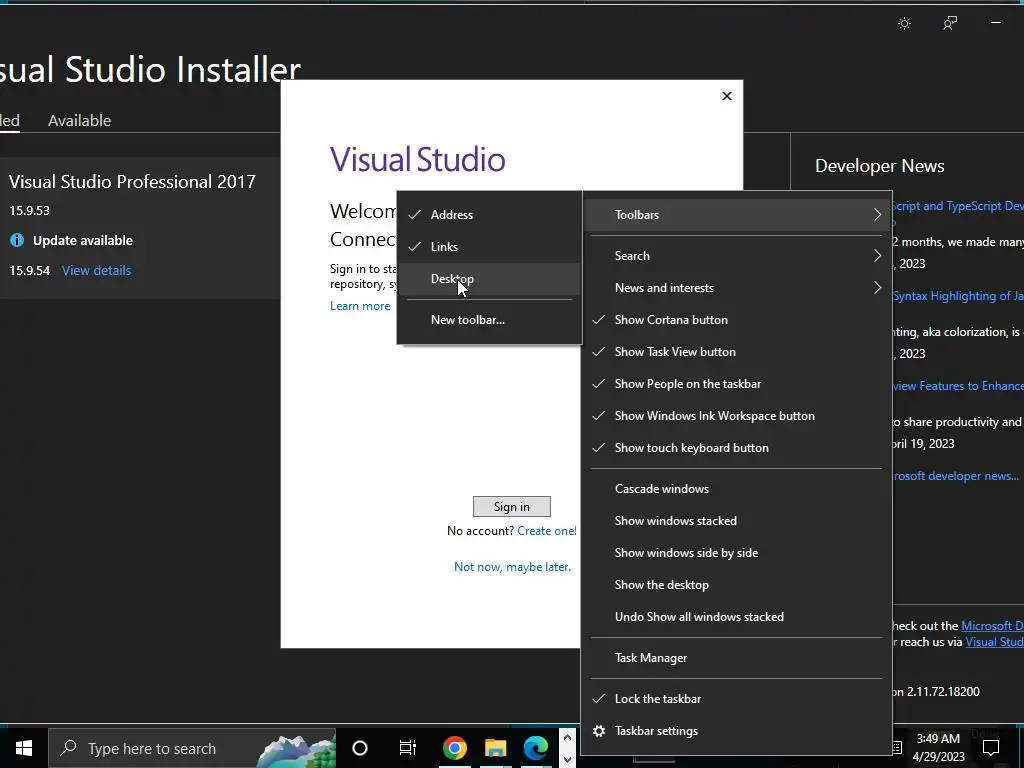The height and width of the screenshot is (768, 1024).
Task: Click the Developer News heading
Action: click(880, 166)
